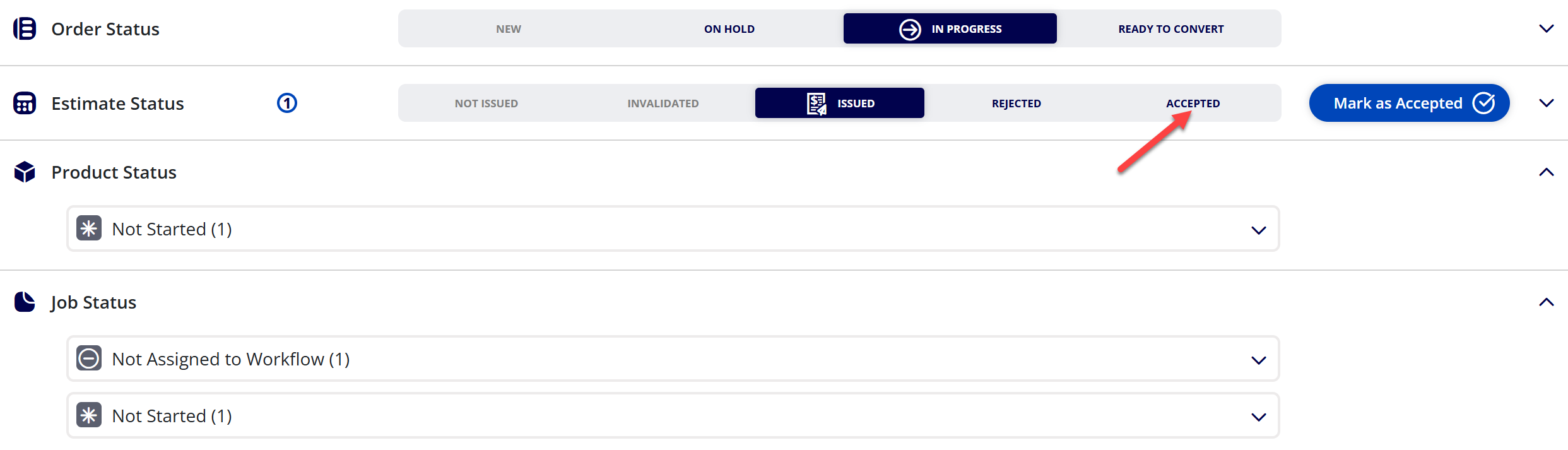The height and width of the screenshot is (450, 1568).
Task: Expand the Estimate Status section chevron
Action: [x=1546, y=103]
